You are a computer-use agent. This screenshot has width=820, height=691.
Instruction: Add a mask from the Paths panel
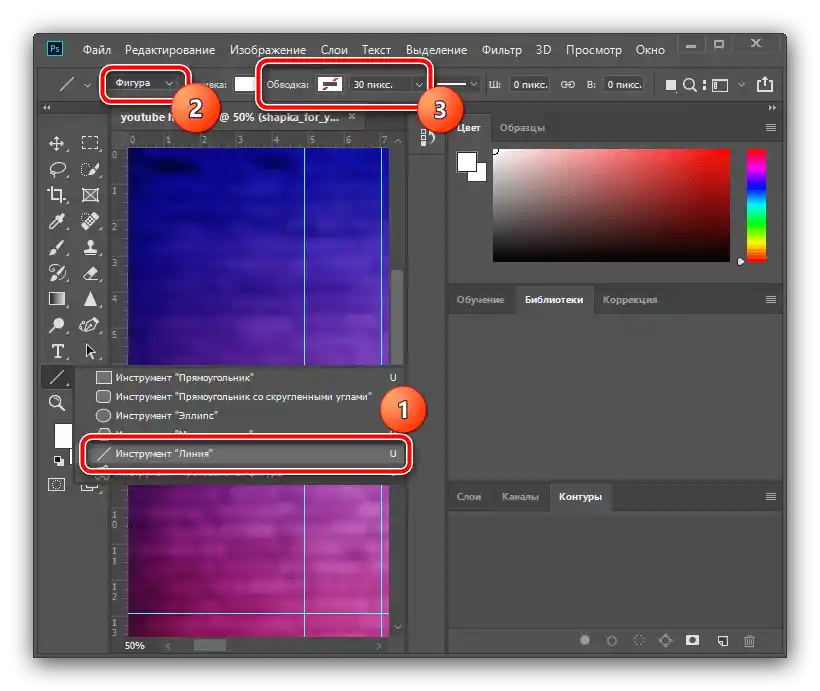[692, 640]
